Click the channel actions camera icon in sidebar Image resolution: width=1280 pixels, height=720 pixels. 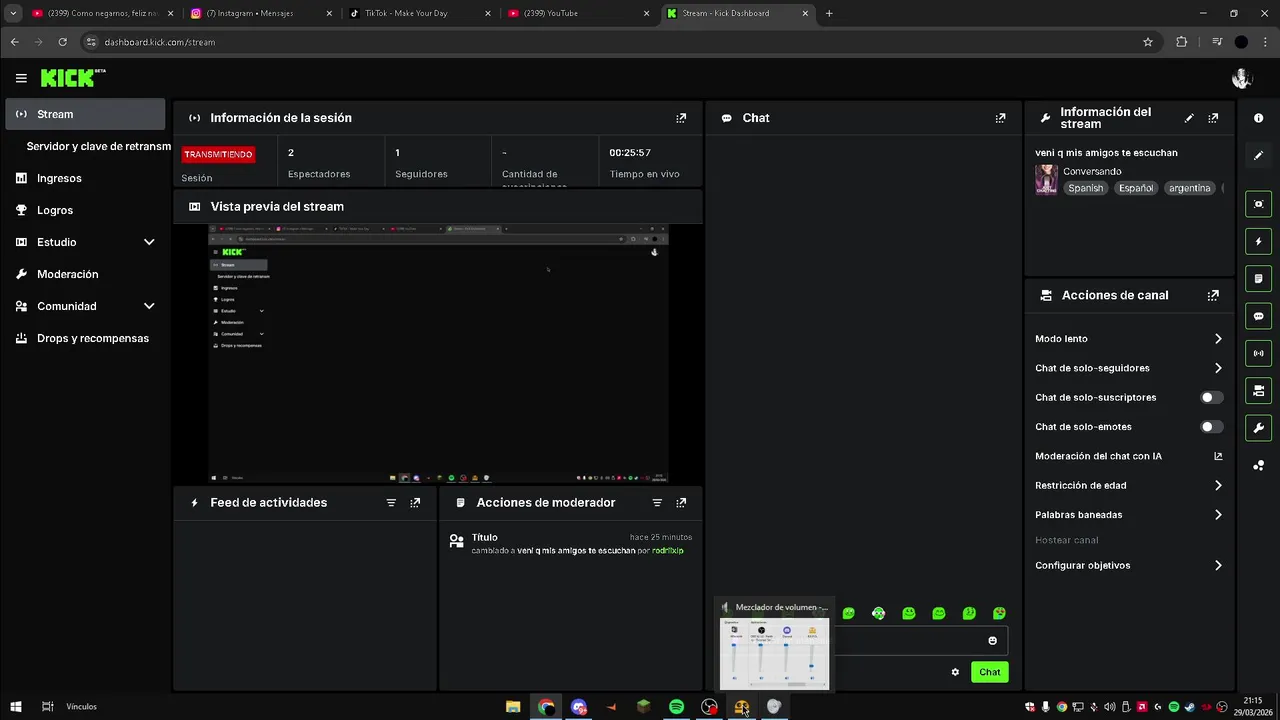click(1258, 390)
